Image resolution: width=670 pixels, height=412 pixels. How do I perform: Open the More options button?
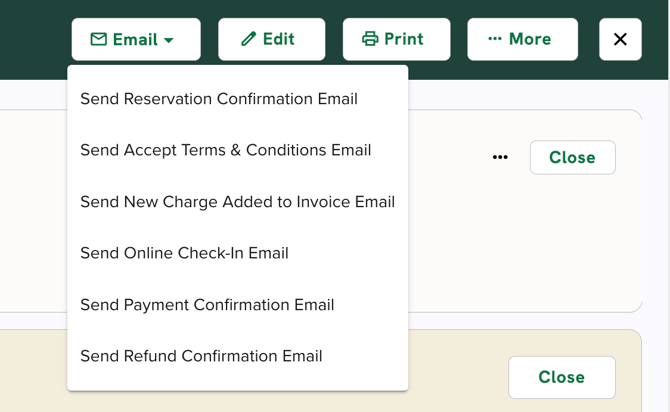[522, 39]
